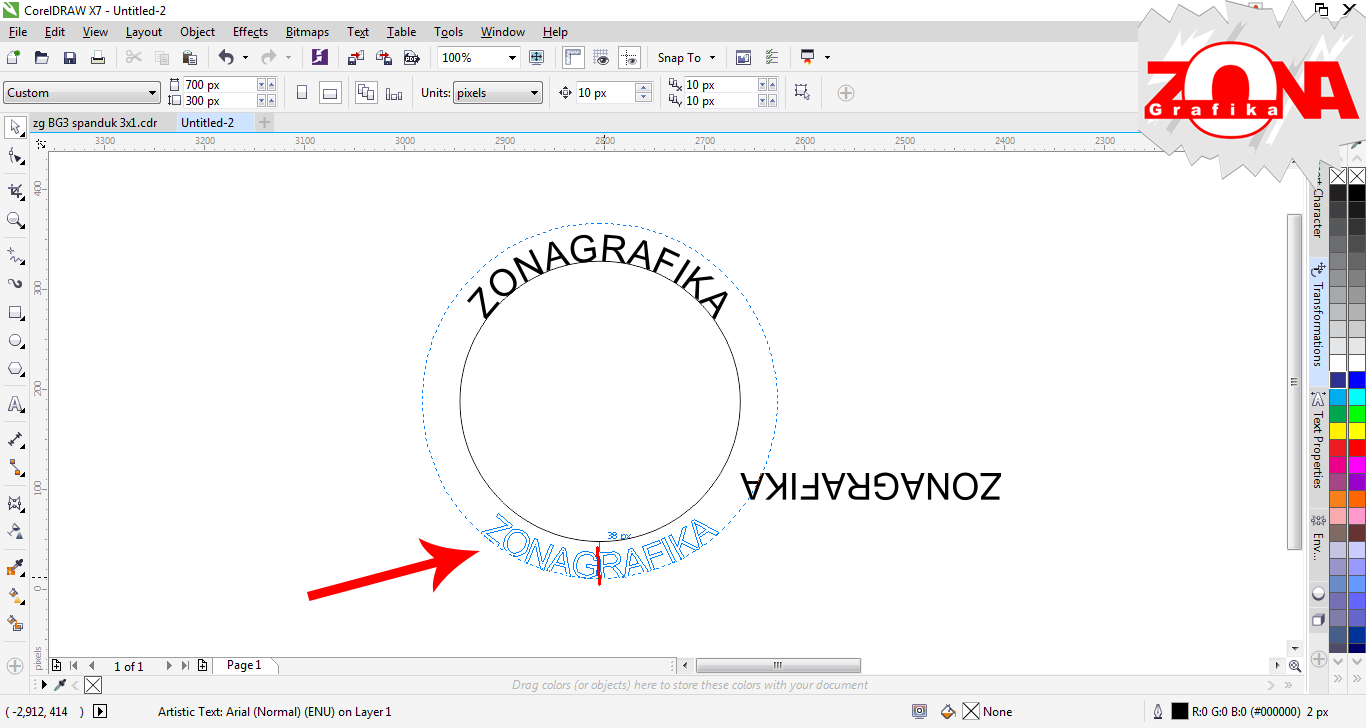Choose the Straight-Line Connector tool
This screenshot has width=1366, height=728.
coord(15,467)
